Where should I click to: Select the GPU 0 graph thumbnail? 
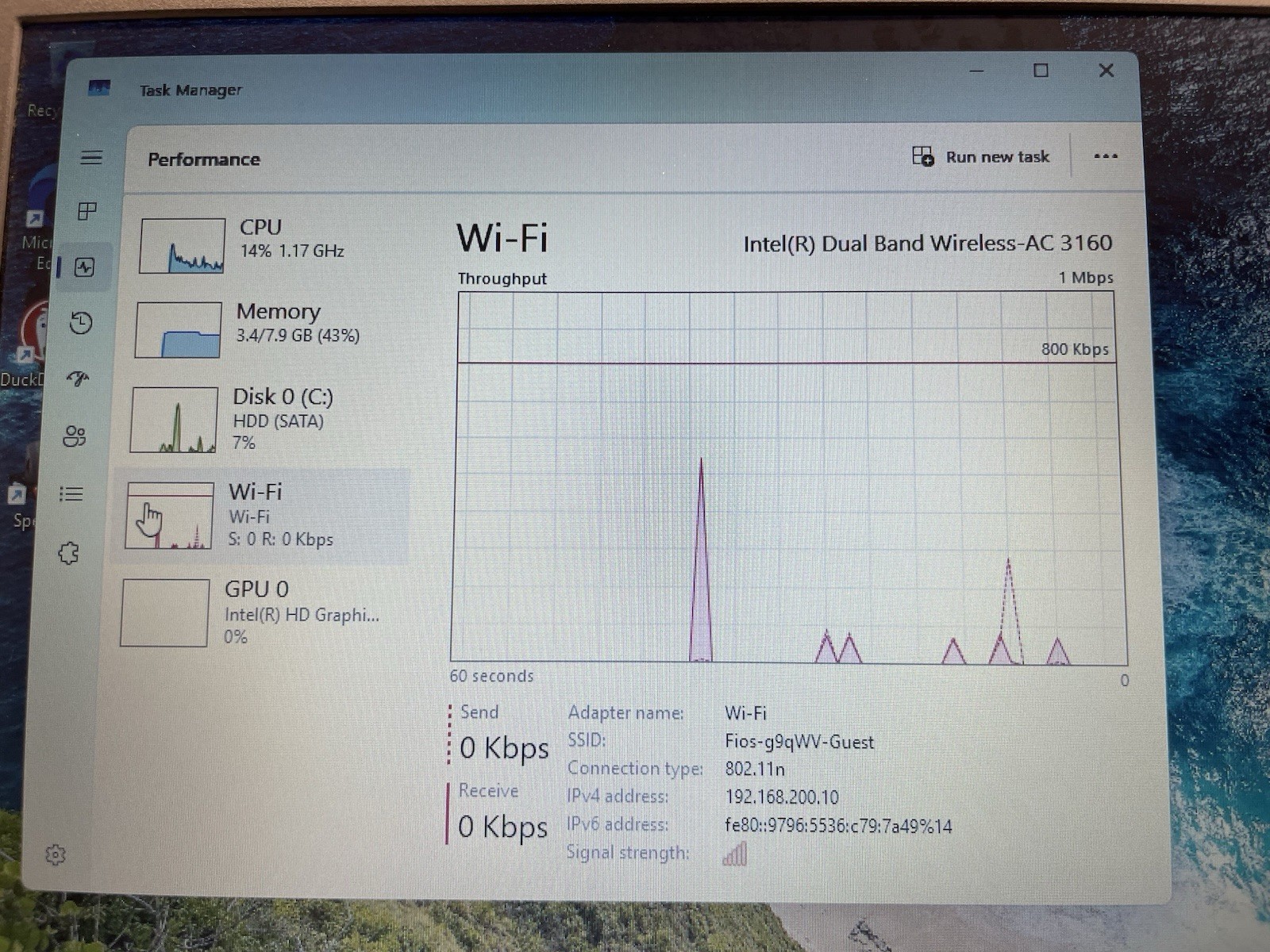[165, 612]
